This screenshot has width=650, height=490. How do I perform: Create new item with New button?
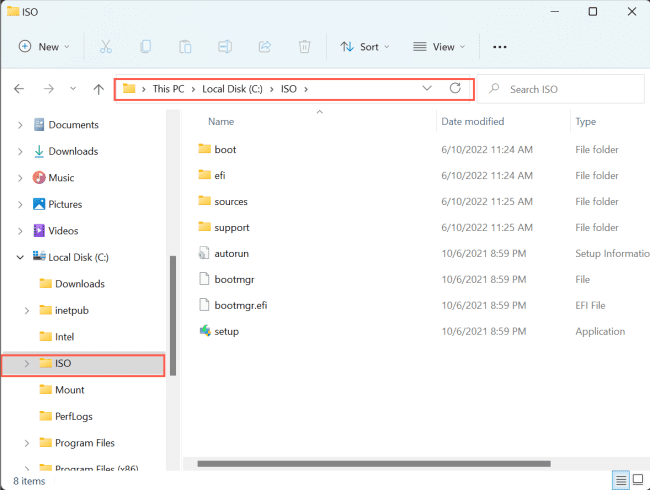44,47
